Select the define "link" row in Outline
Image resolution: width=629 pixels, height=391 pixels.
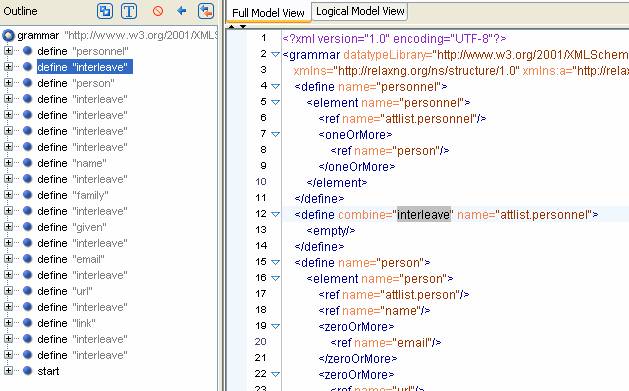[x=67, y=323]
